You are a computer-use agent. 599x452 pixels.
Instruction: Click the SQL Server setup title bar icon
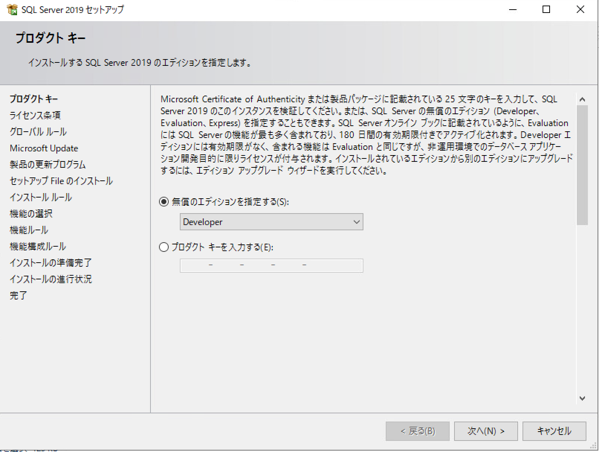(x=12, y=10)
